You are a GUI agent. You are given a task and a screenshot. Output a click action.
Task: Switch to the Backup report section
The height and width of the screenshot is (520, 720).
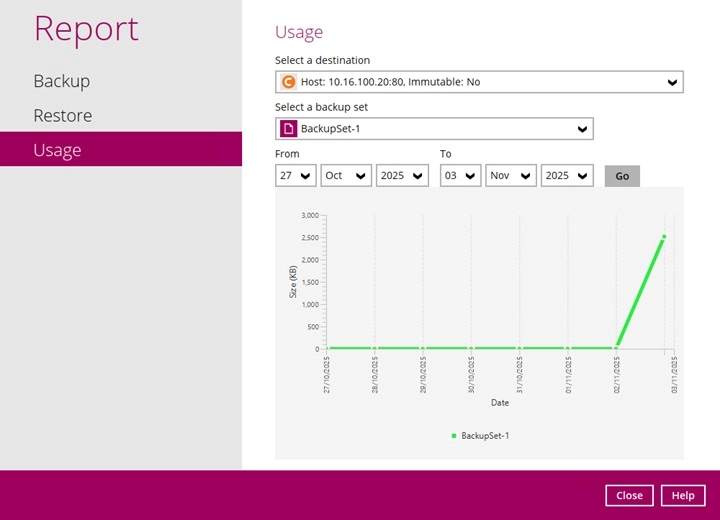[62, 81]
